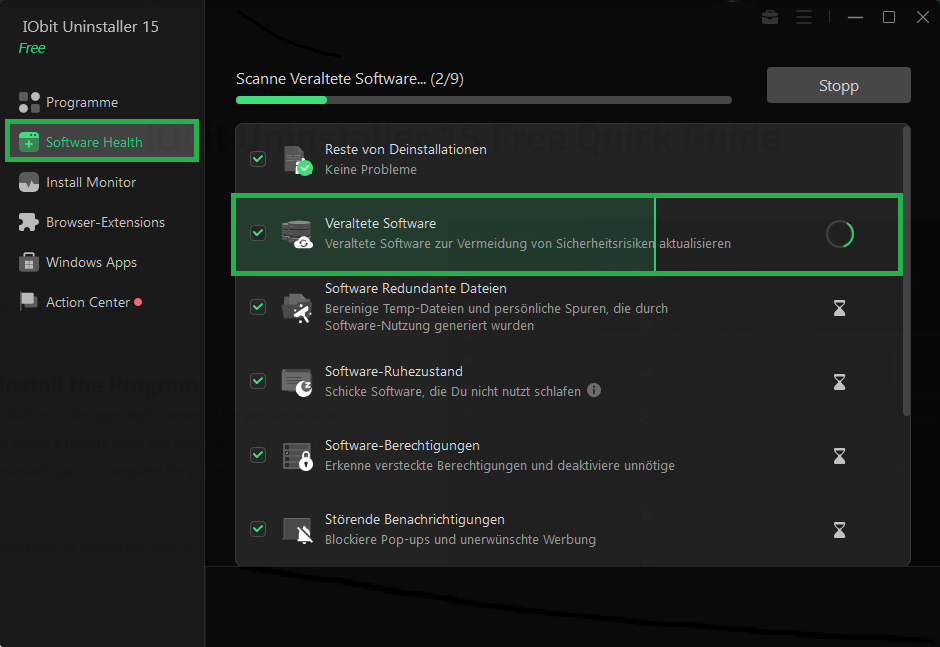Click the Software Health medical kit icon
Viewport: 940px width, 647px height.
click(x=29, y=142)
